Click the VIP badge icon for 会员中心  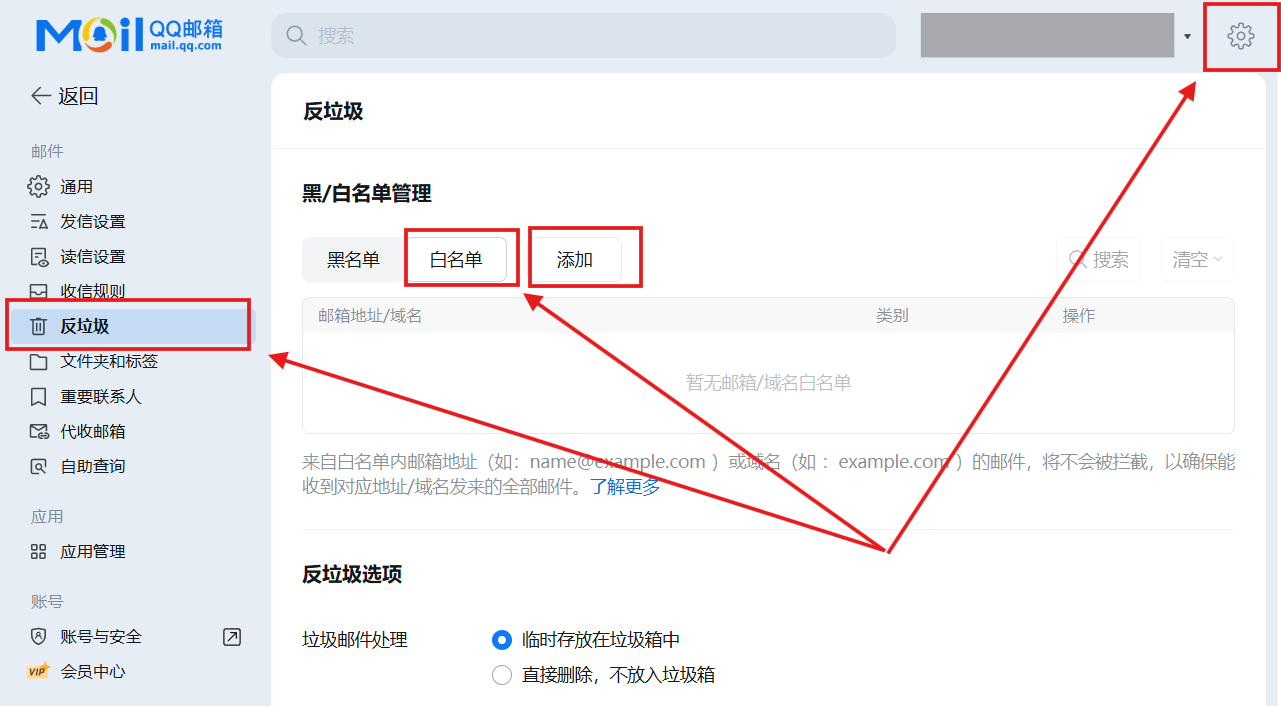(x=38, y=671)
